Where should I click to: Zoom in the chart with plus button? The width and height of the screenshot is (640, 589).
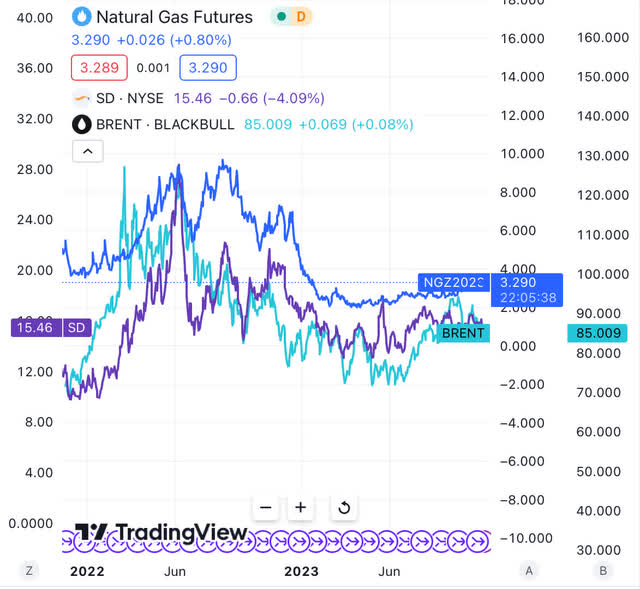pyautogui.click(x=300, y=507)
